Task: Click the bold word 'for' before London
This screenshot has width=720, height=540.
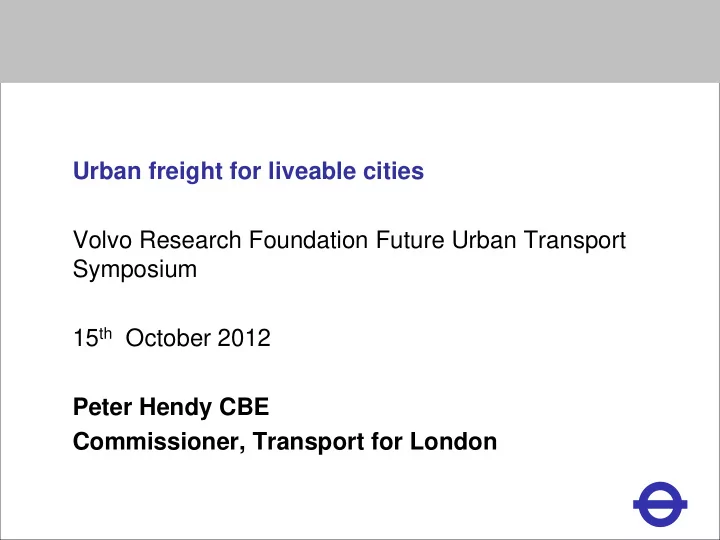Action: coord(387,441)
